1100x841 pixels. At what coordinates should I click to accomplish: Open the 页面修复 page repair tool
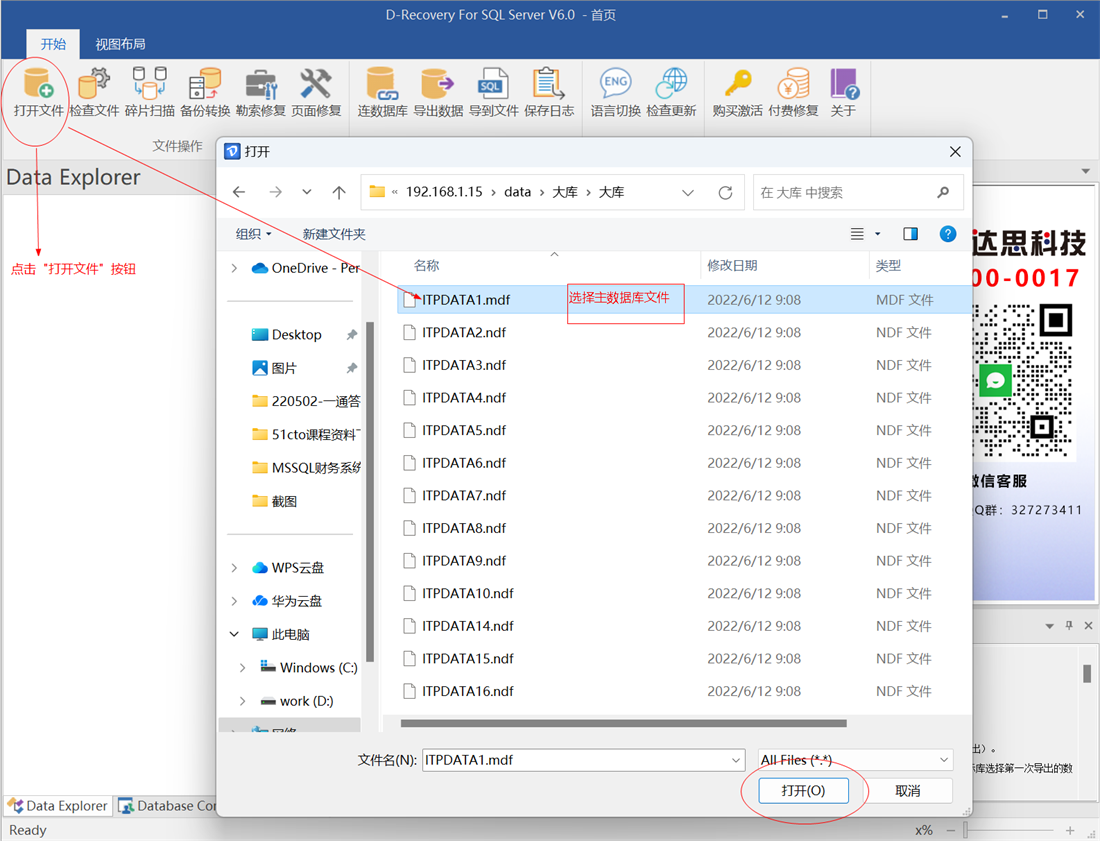click(316, 92)
